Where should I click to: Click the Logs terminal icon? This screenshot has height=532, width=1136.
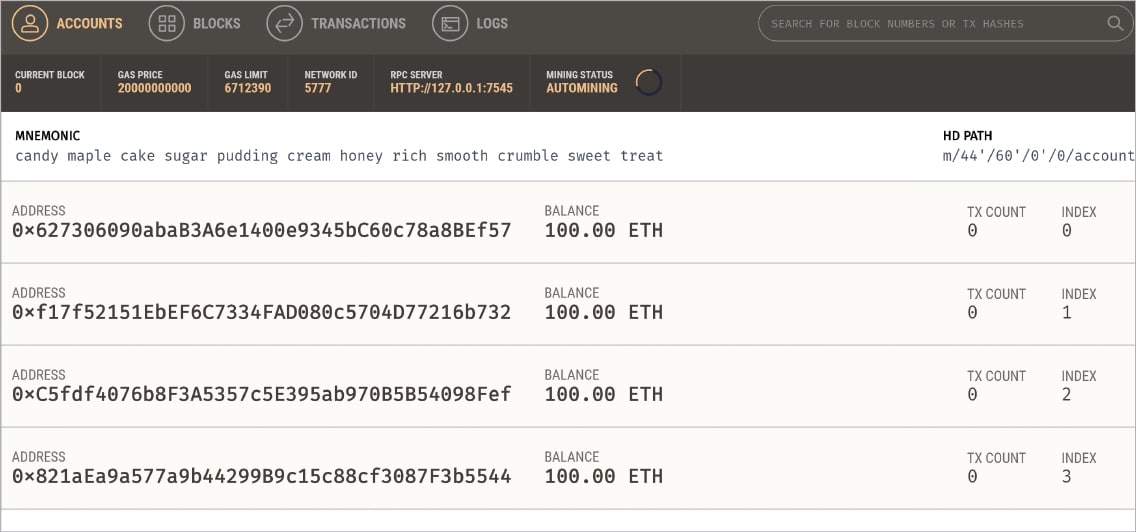(x=450, y=23)
